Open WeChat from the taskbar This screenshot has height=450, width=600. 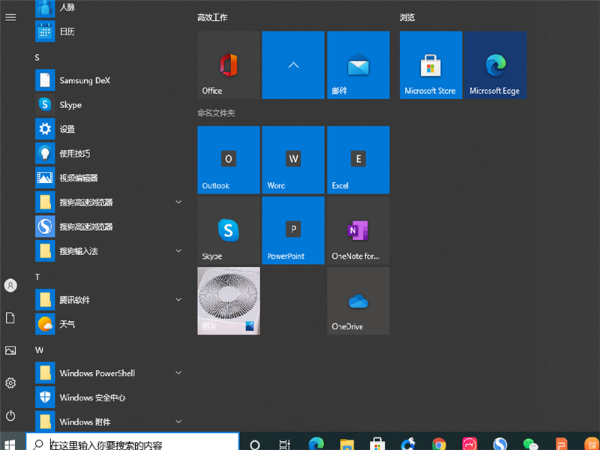[531, 445]
